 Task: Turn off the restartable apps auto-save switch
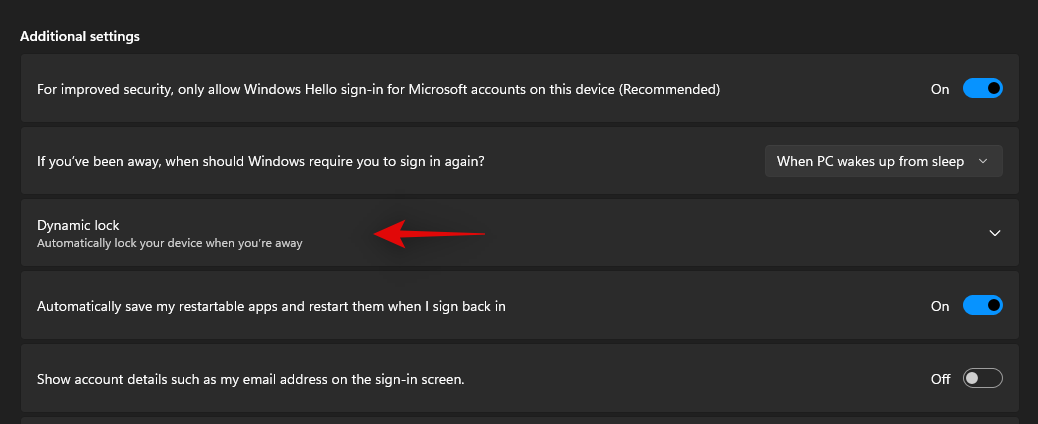click(x=982, y=305)
